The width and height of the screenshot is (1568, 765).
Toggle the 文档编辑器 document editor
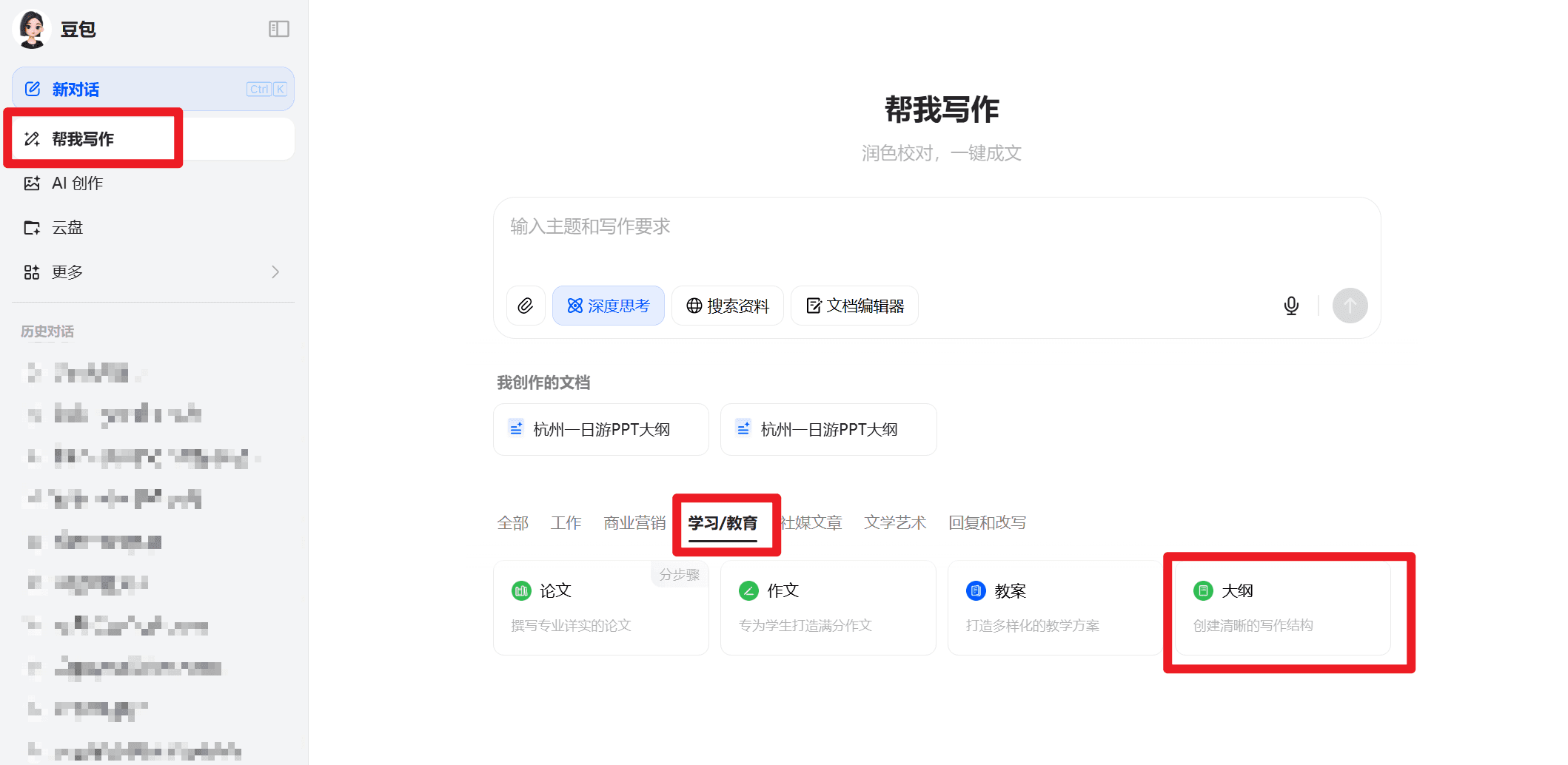pyautogui.click(x=854, y=306)
